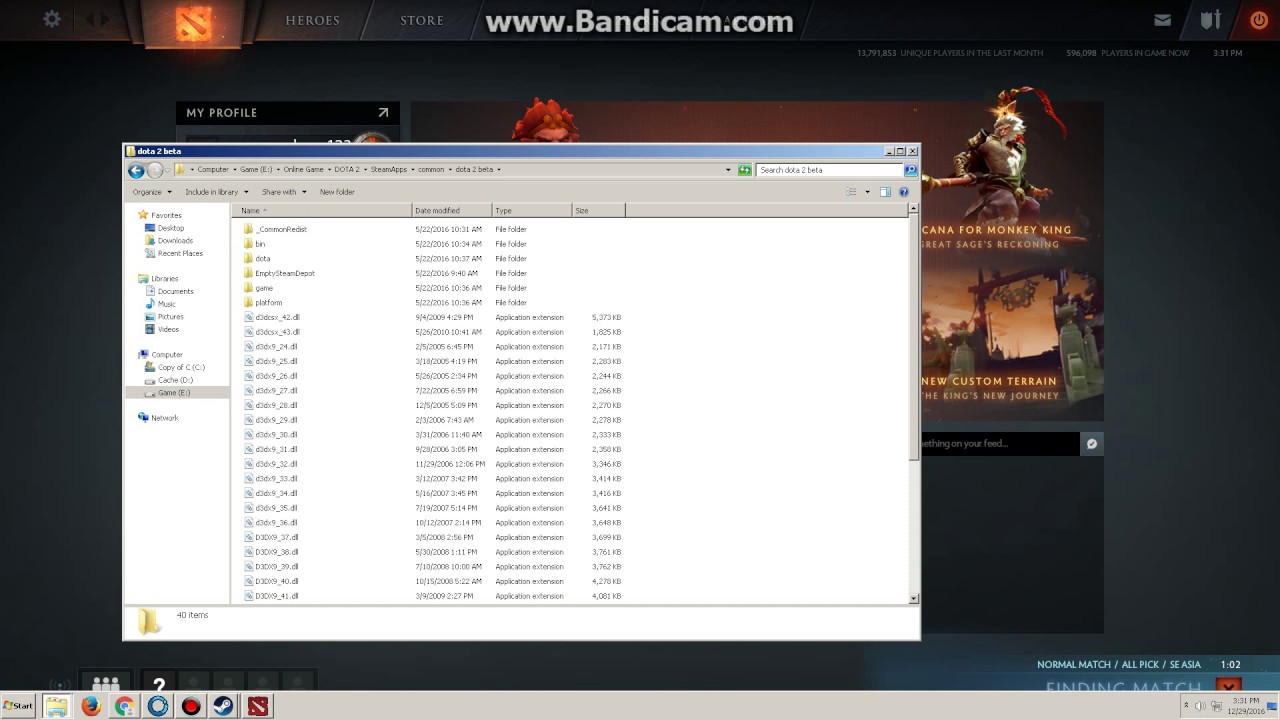The height and width of the screenshot is (720, 1280).
Task: Click the Windows Explorer taskbar icon
Action: click(x=56, y=706)
